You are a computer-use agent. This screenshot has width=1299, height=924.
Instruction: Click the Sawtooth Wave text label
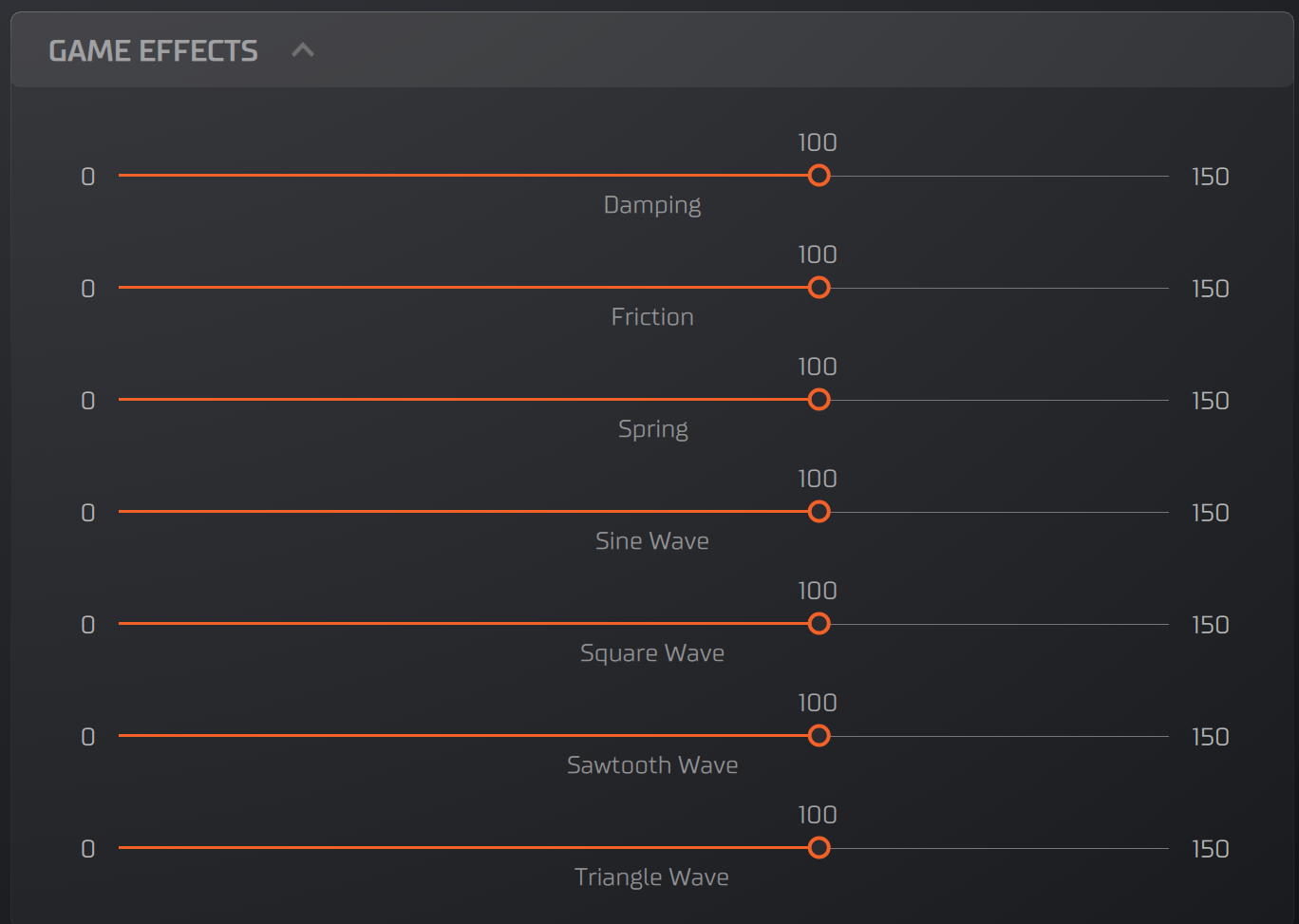pyautogui.click(x=652, y=765)
